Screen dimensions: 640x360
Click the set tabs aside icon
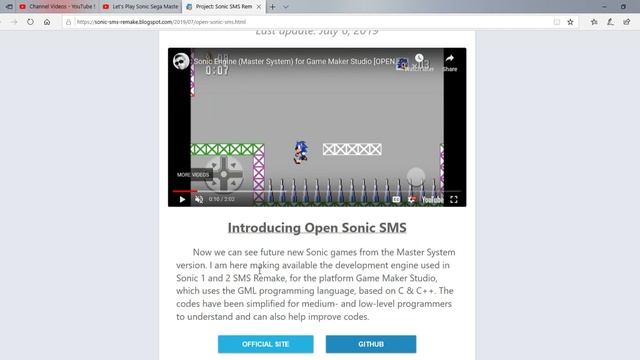pos(9,7)
